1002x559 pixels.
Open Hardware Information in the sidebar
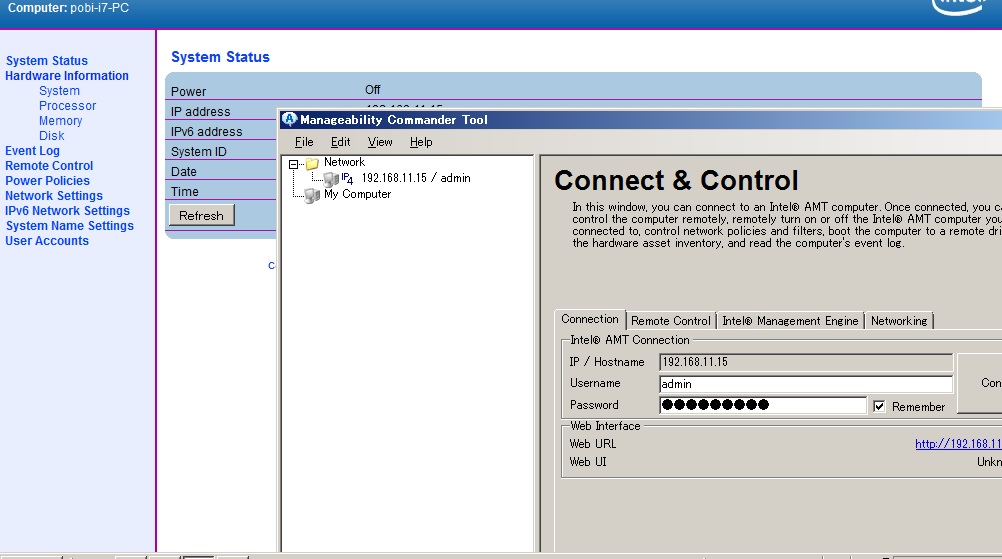(x=66, y=75)
